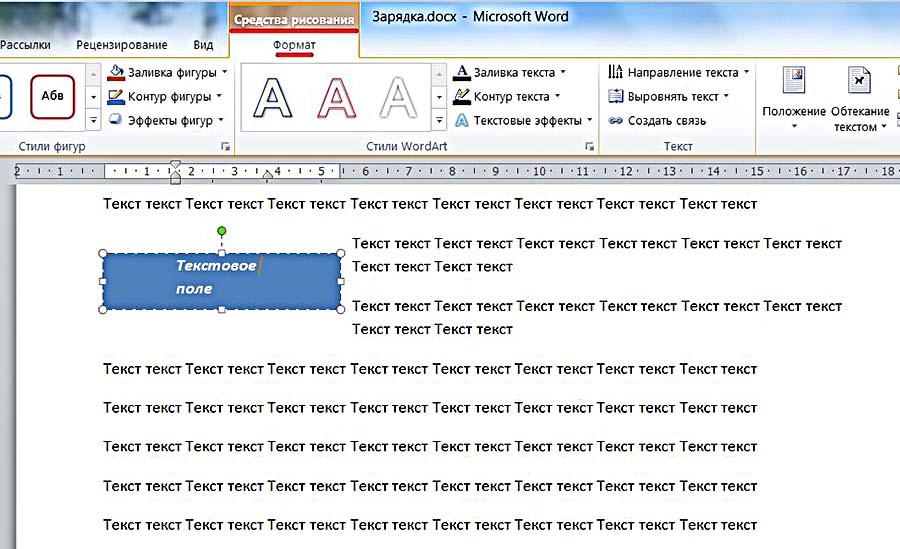The width and height of the screenshot is (900, 549).
Task: Click the left indent marker on the ruler
Action: [x=176, y=179]
